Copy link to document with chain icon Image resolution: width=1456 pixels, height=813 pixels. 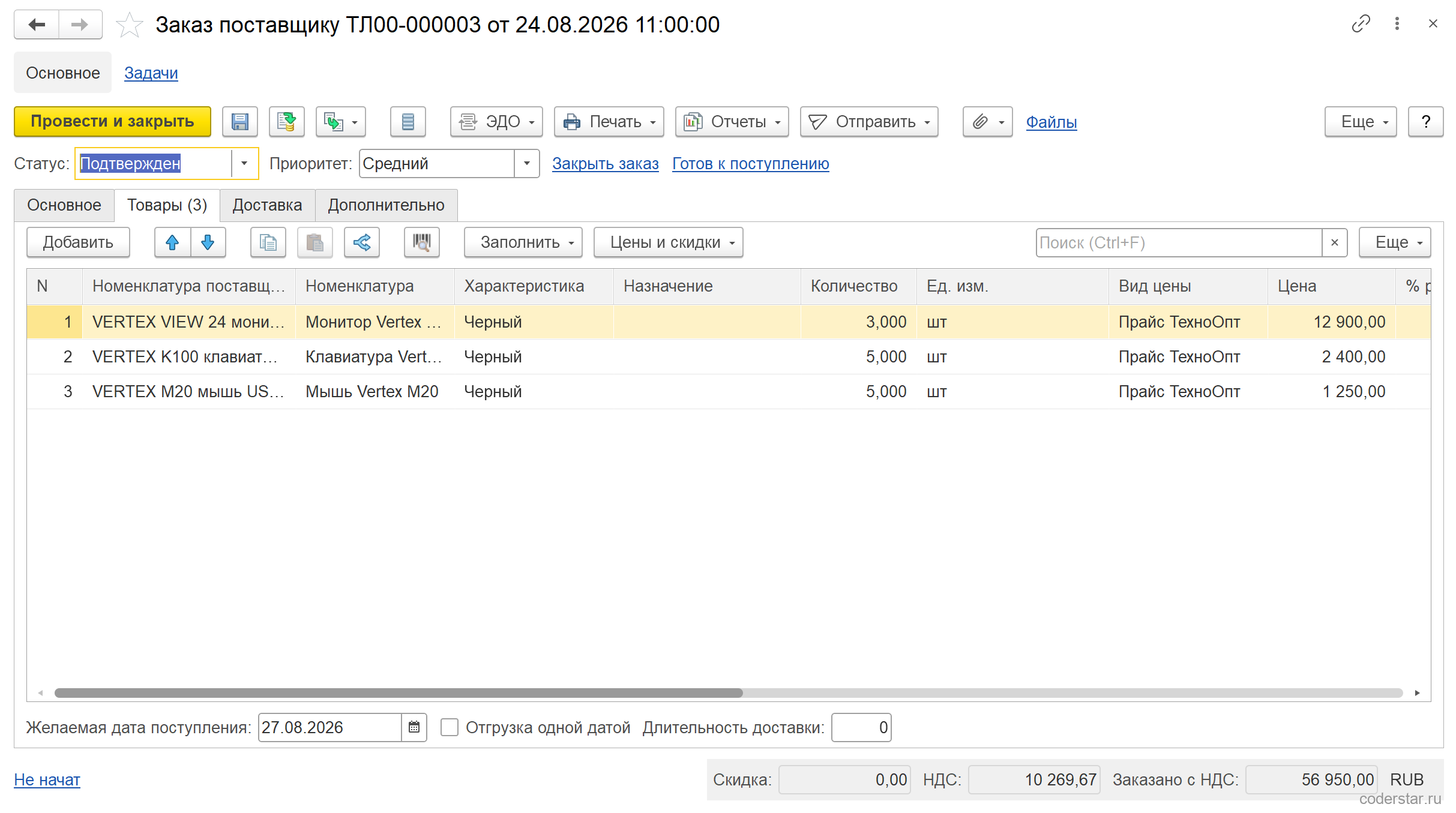pos(1361,23)
